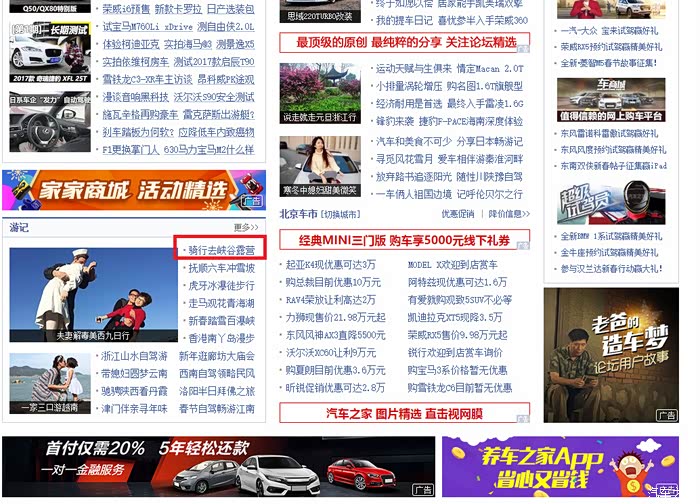Open the 最顶级的原创 forum highlights banner
The image size is (700, 504).
pos(405,43)
